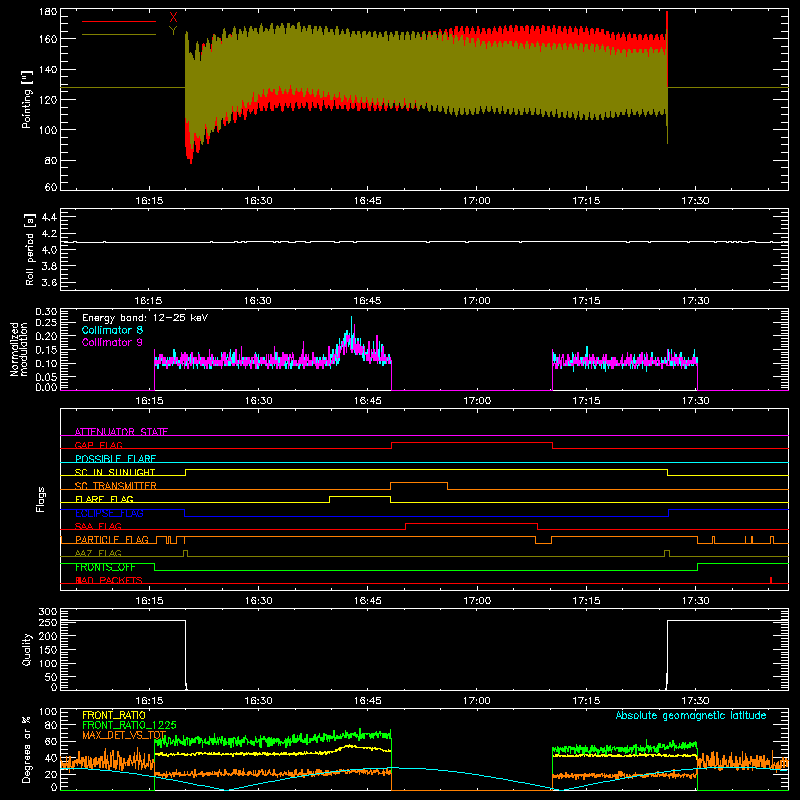Click the raised FLARE_FLAG step segment

coord(360,496)
